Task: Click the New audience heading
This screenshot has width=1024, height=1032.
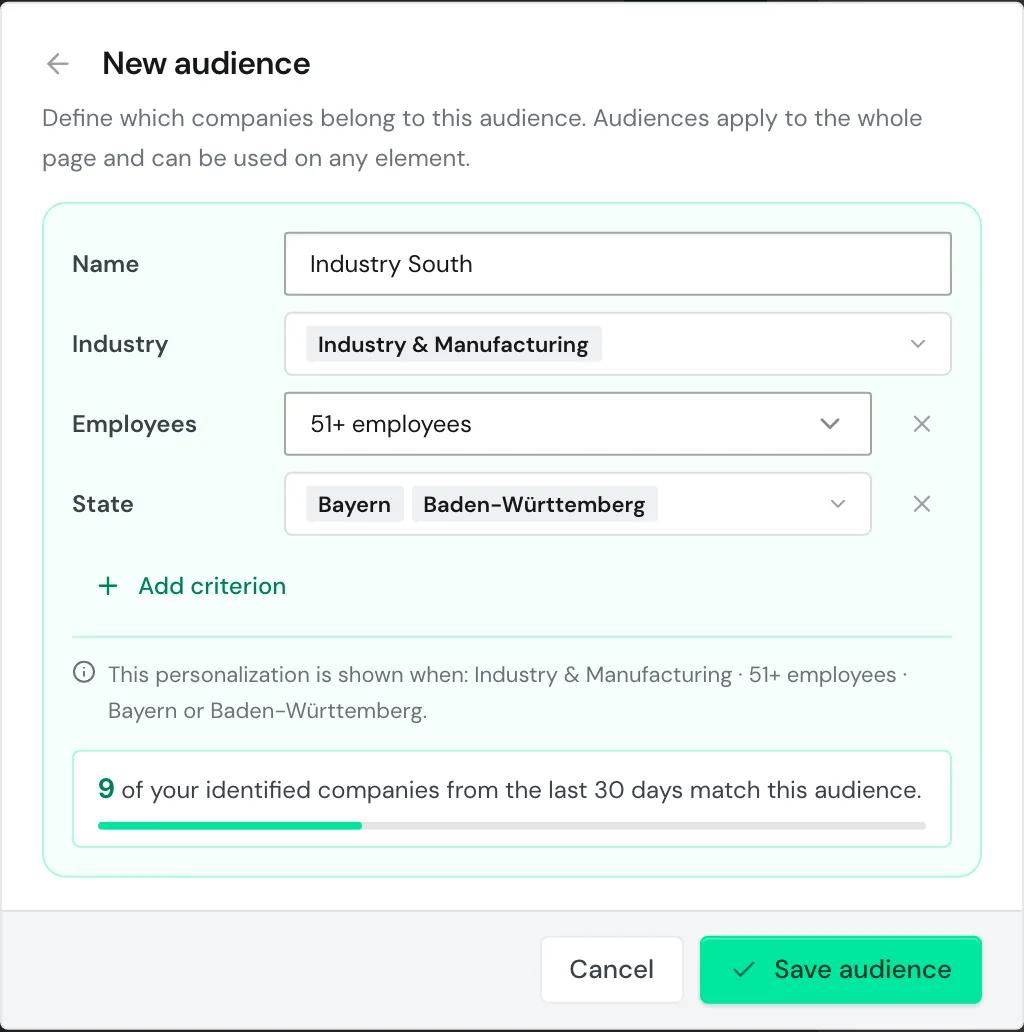Action: click(206, 64)
